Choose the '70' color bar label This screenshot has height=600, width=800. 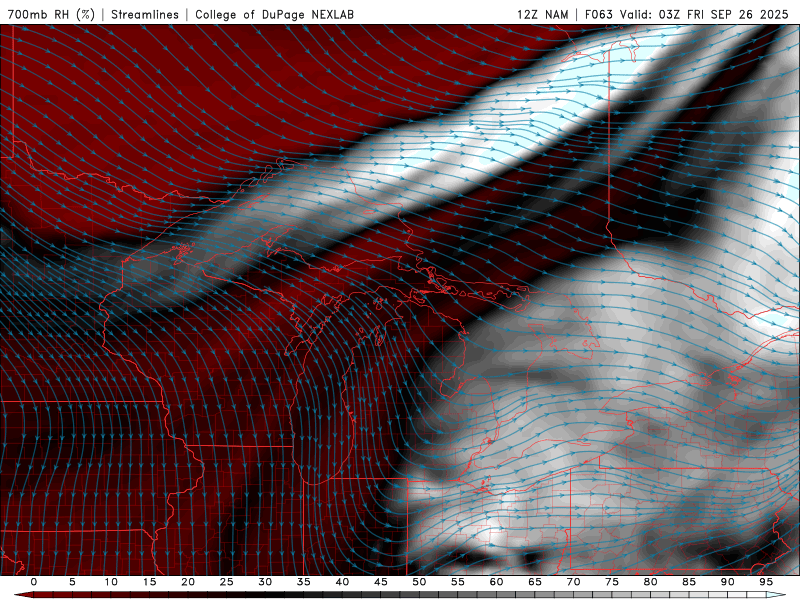pyautogui.click(x=573, y=582)
